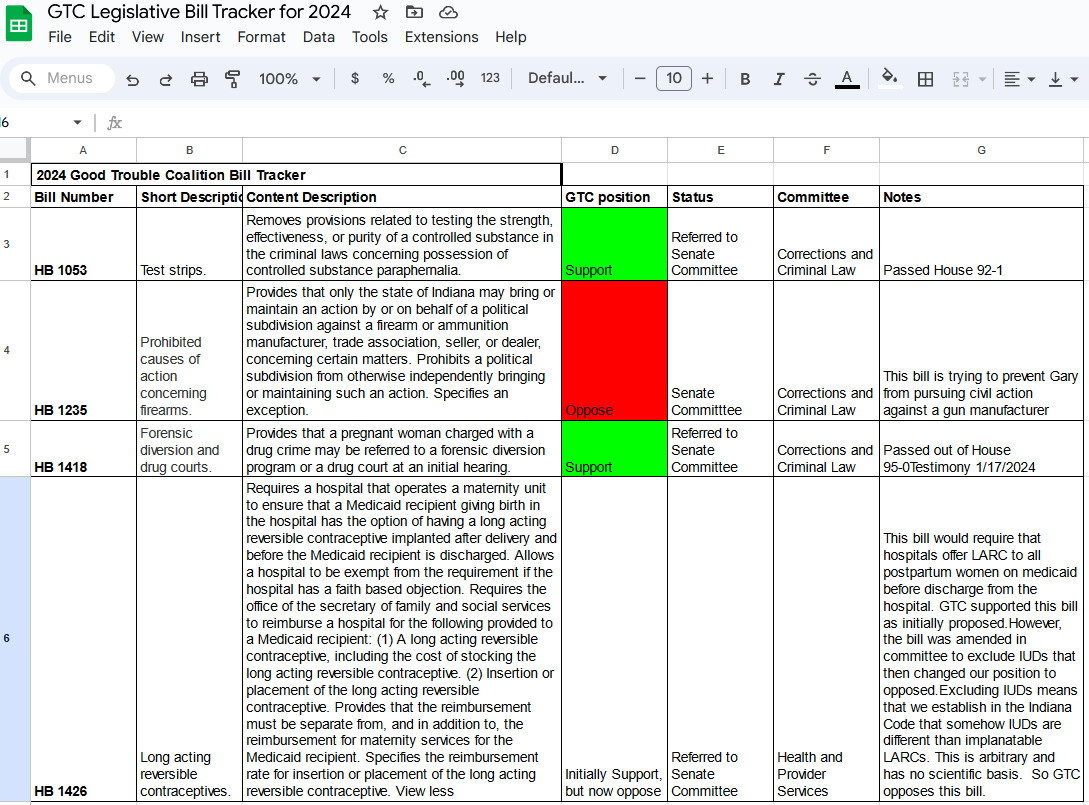The width and height of the screenshot is (1089, 805).
Task: Open the Extensions menu
Action: pyautogui.click(x=442, y=37)
